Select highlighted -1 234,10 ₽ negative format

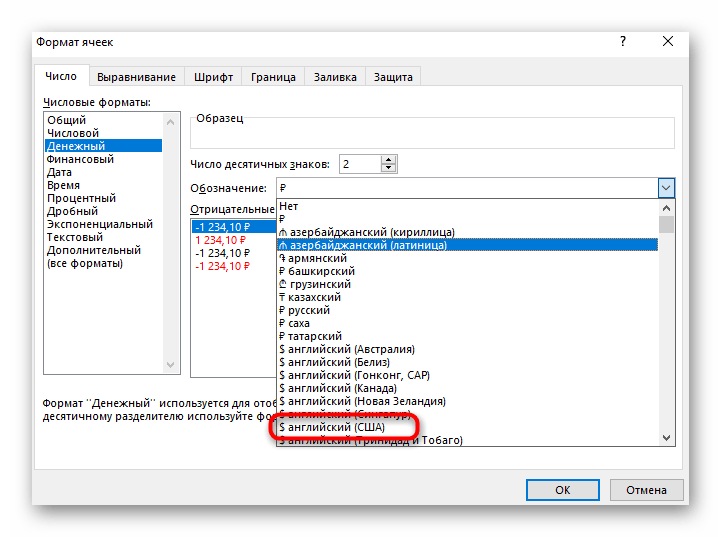coord(234,227)
